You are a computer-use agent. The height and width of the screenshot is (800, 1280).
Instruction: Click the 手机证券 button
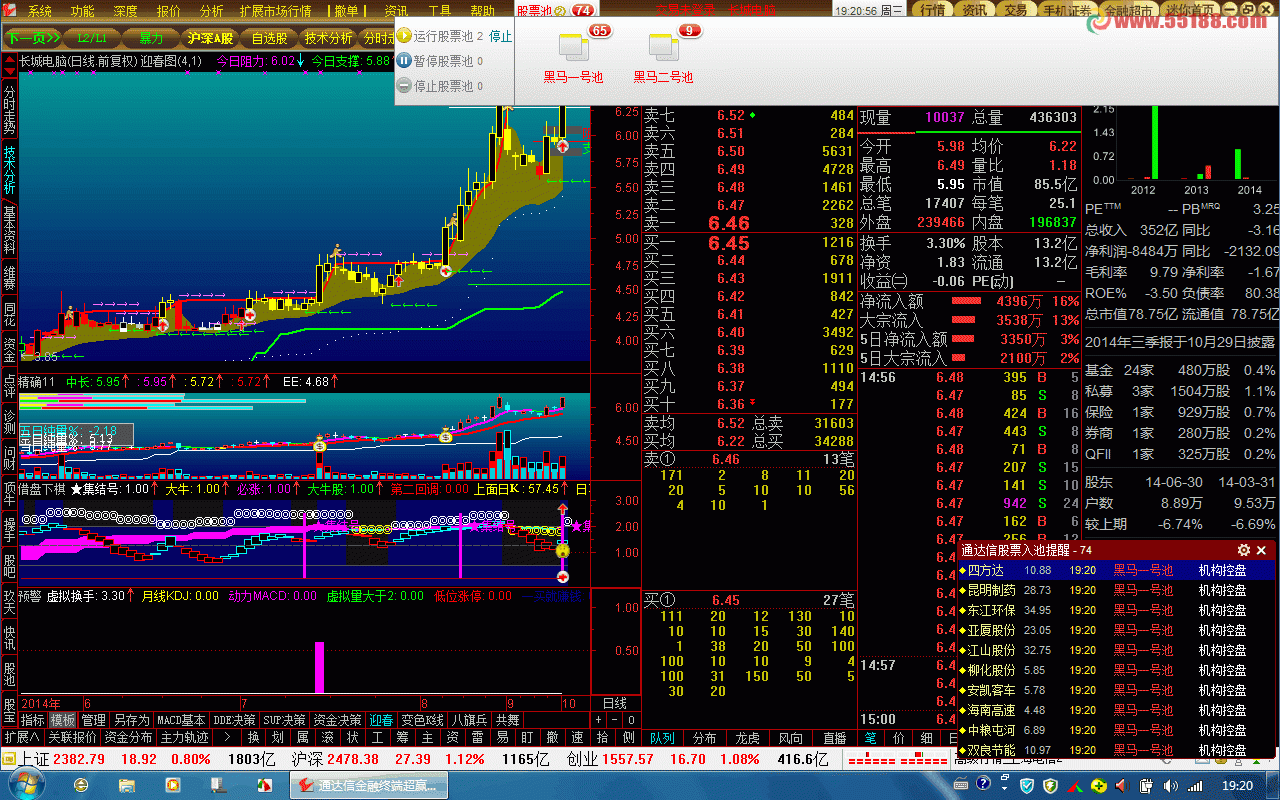[1066, 10]
